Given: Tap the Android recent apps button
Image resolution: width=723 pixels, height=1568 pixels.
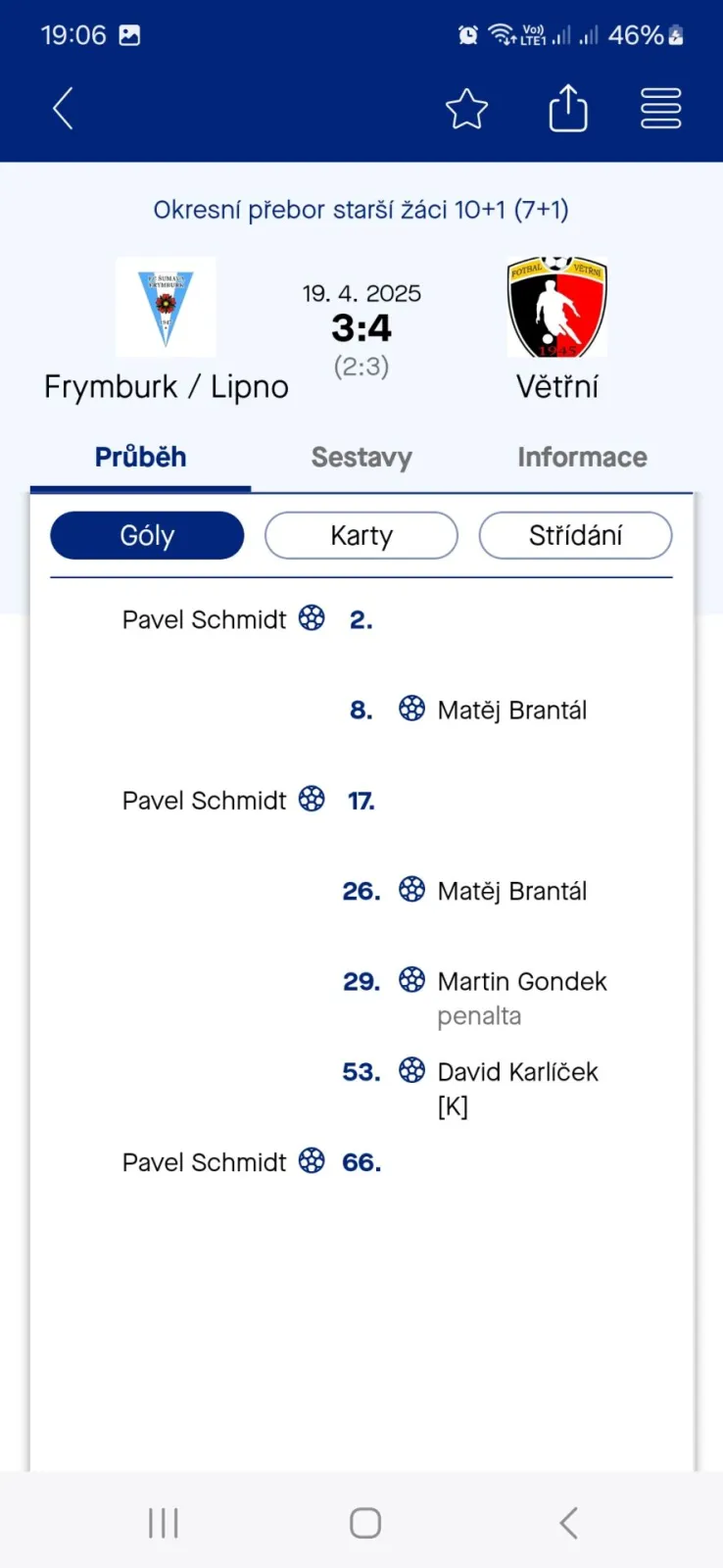Looking at the screenshot, I should coord(164,1523).
